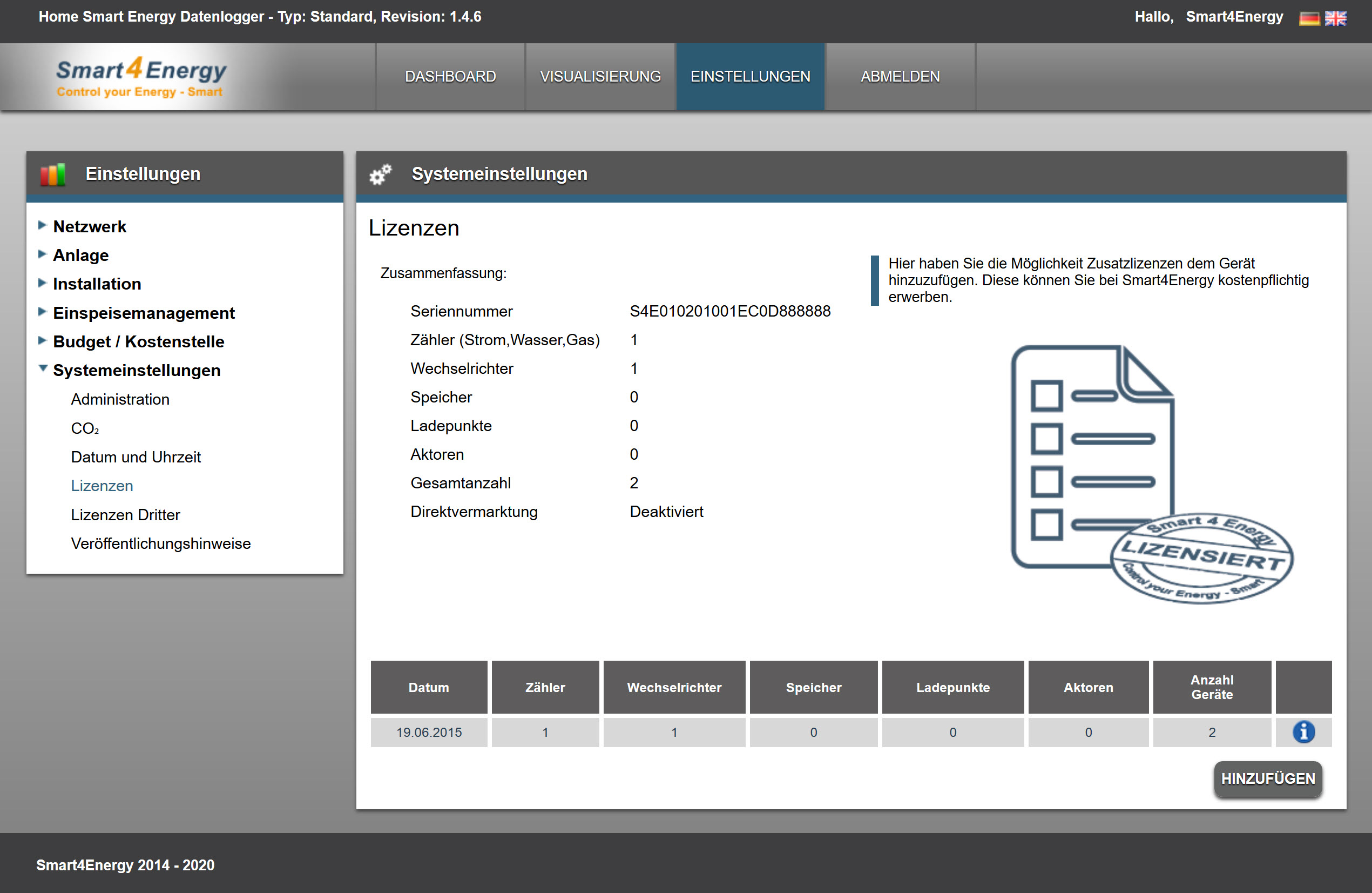
Task: Click the Einstellungen bar chart icon
Action: pyautogui.click(x=52, y=174)
